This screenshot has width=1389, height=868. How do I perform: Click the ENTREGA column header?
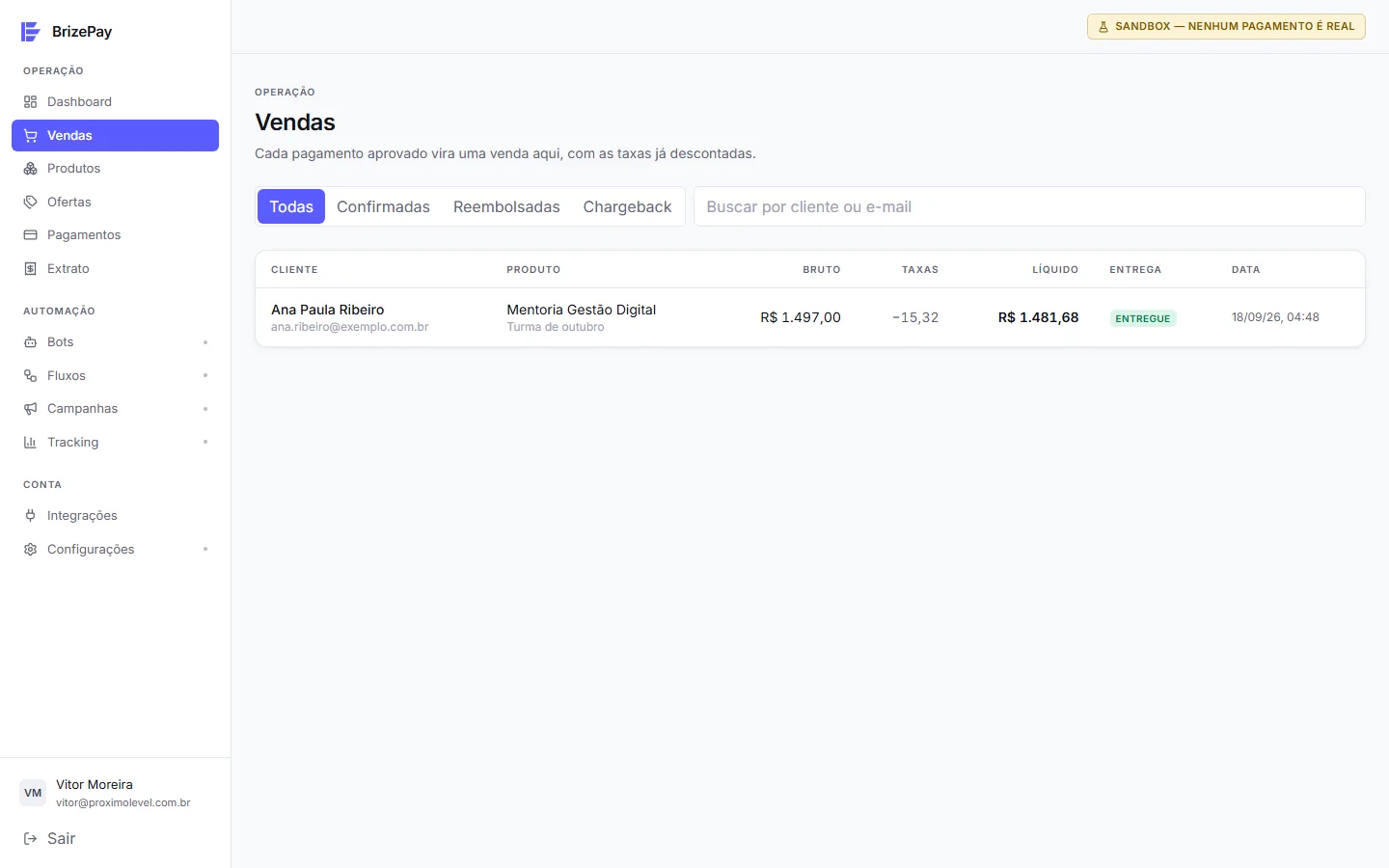point(1135,270)
